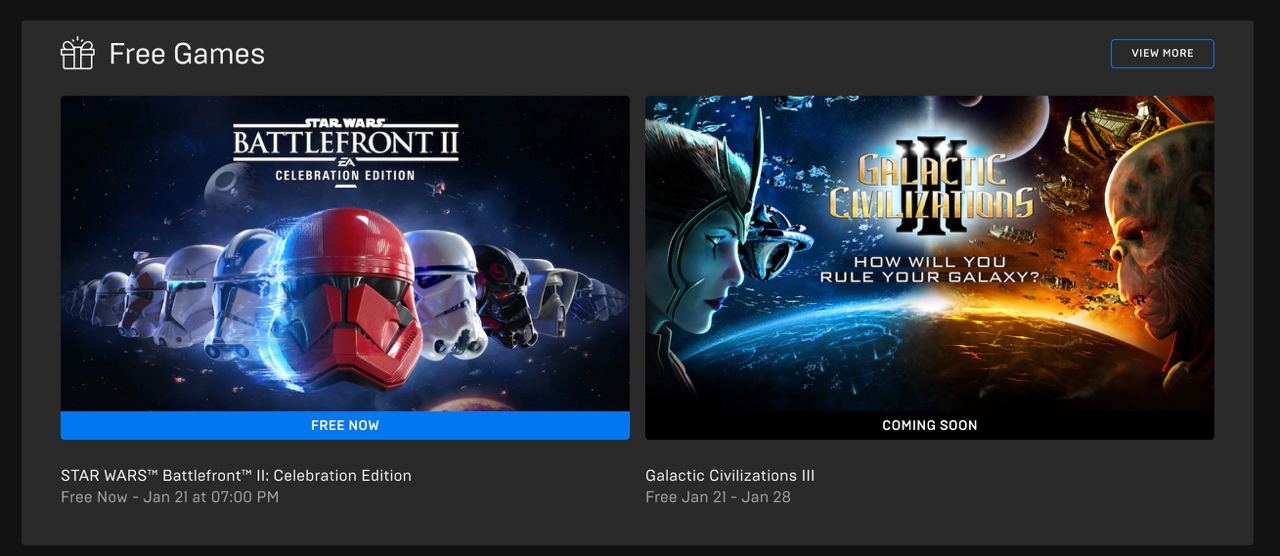Click the blue FREE NOW banner
This screenshot has height=556, width=1280.
[345, 425]
